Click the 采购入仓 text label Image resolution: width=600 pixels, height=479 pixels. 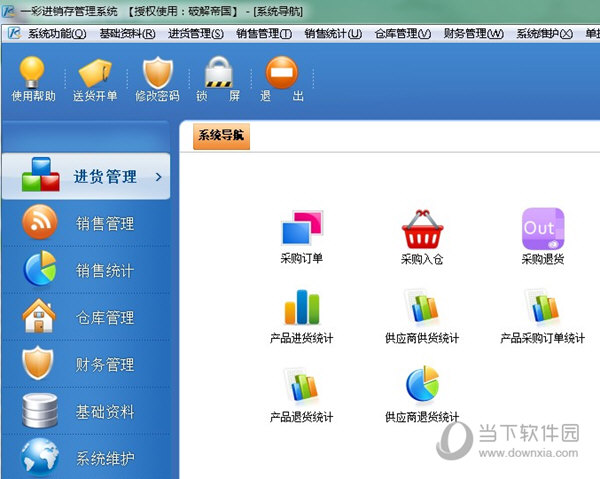point(422,259)
